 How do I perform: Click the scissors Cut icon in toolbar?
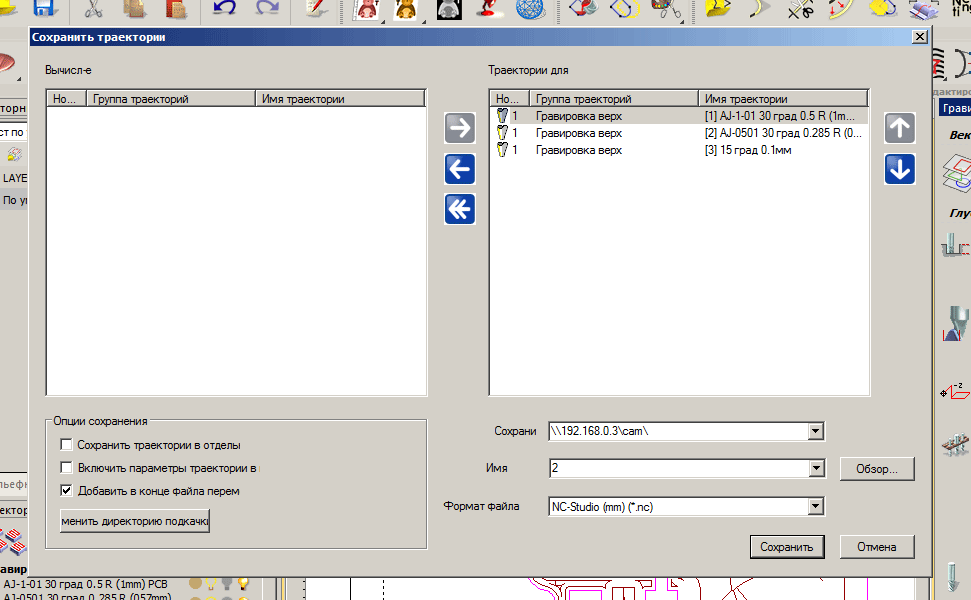[x=94, y=9]
